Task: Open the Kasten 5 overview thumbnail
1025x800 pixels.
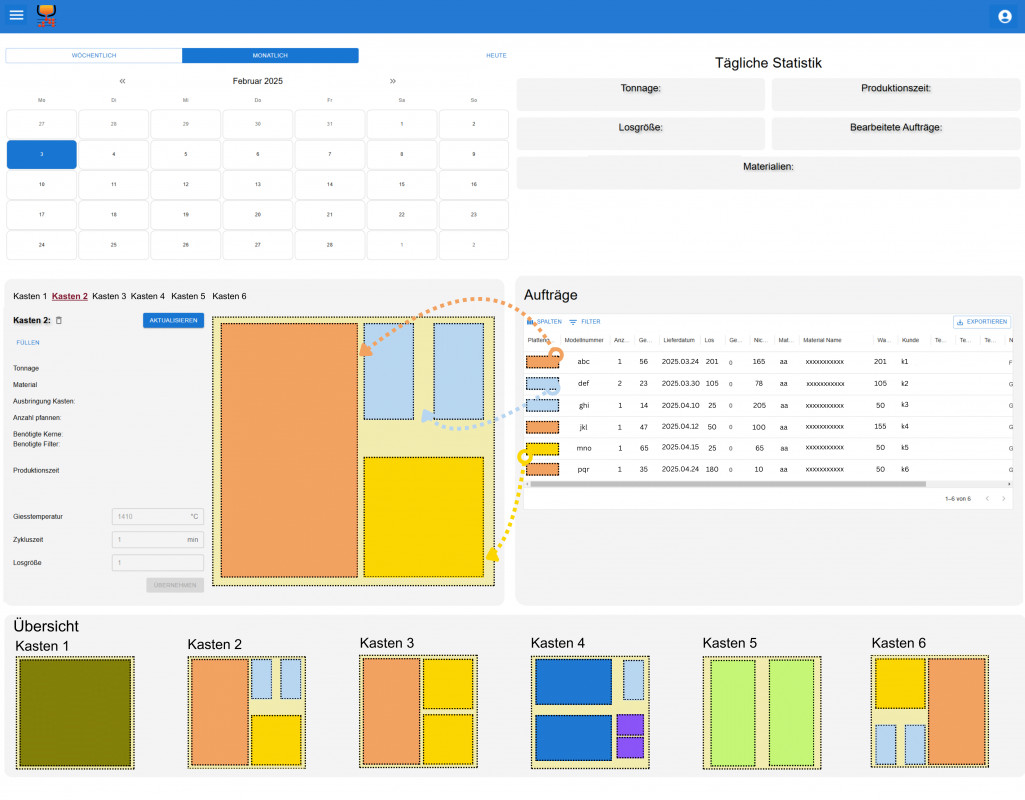Action: [762, 712]
